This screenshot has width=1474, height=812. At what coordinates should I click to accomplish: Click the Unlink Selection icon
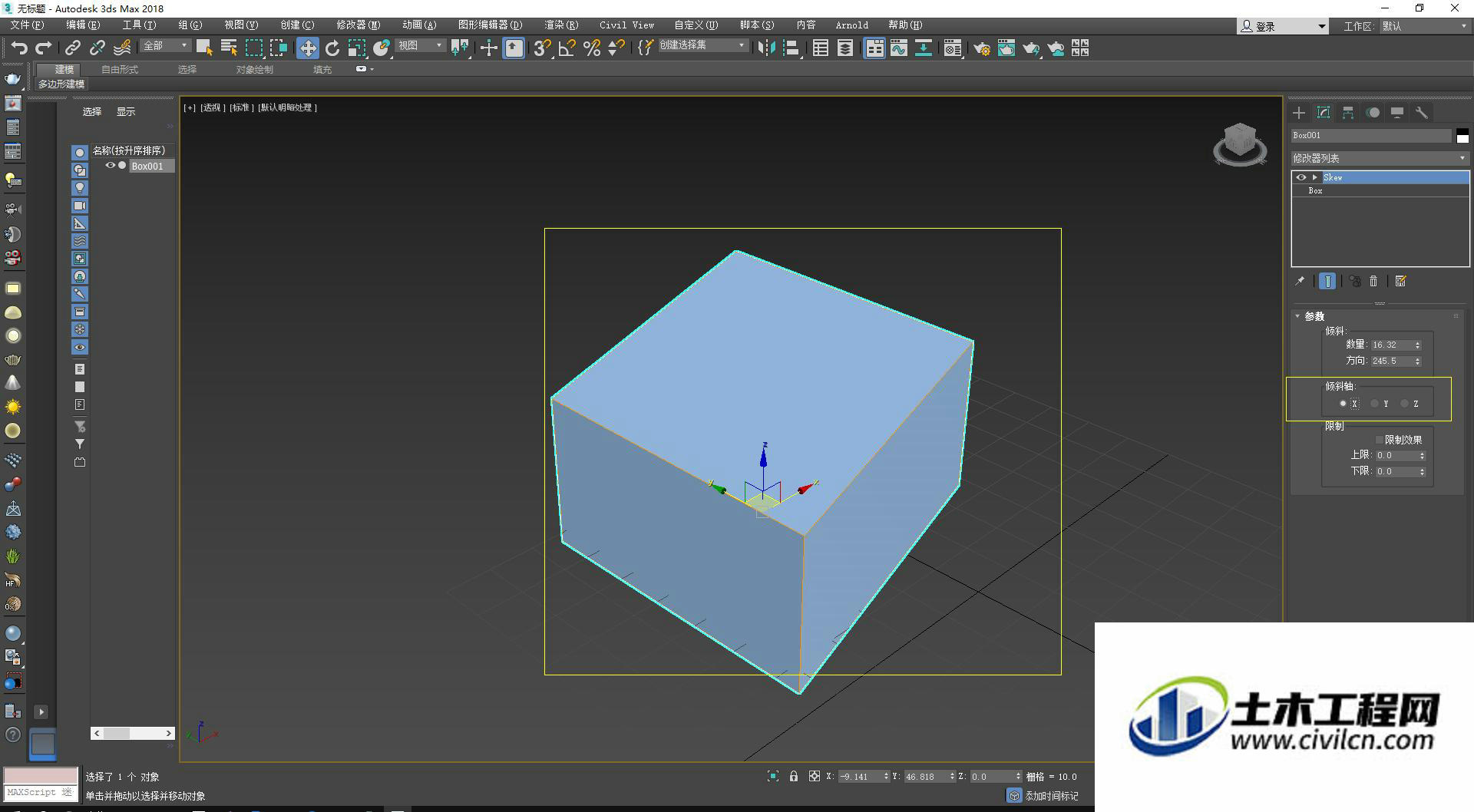pyautogui.click(x=97, y=48)
